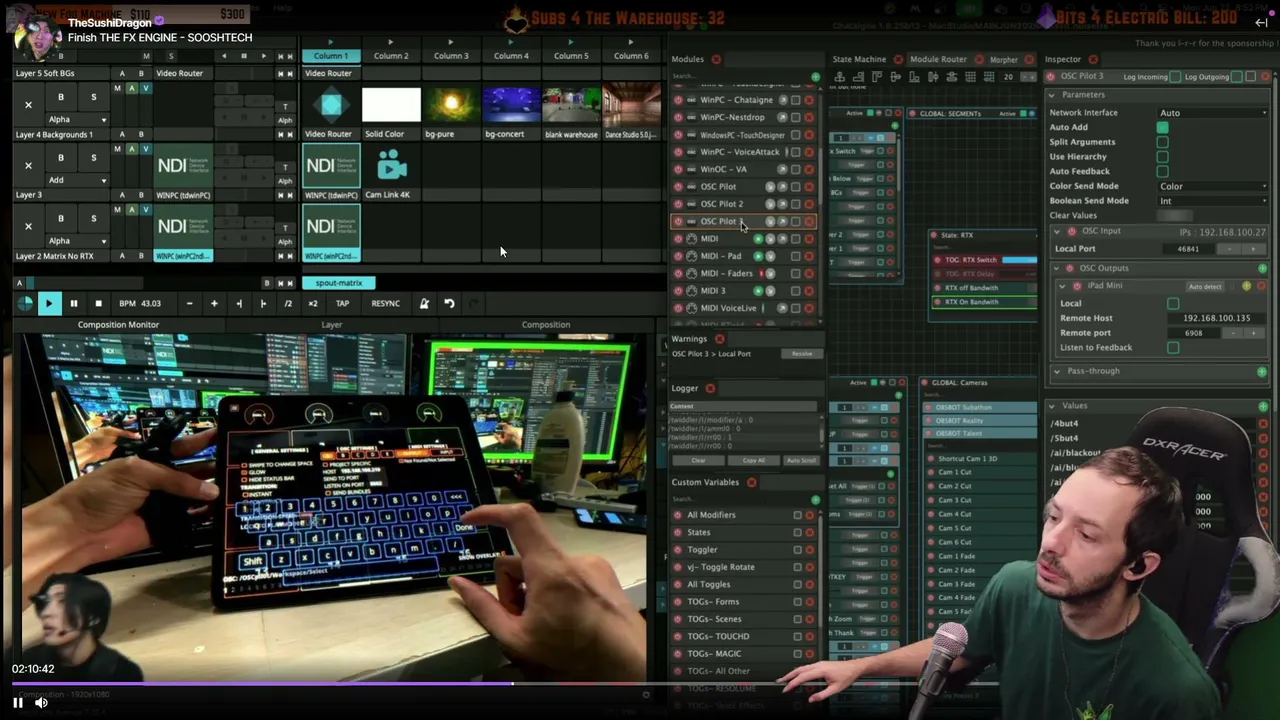The width and height of the screenshot is (1280, 720).
Task: Open Layer 2 Matrix No RTX Alpha dropdown
Action: tap(77, 241)
